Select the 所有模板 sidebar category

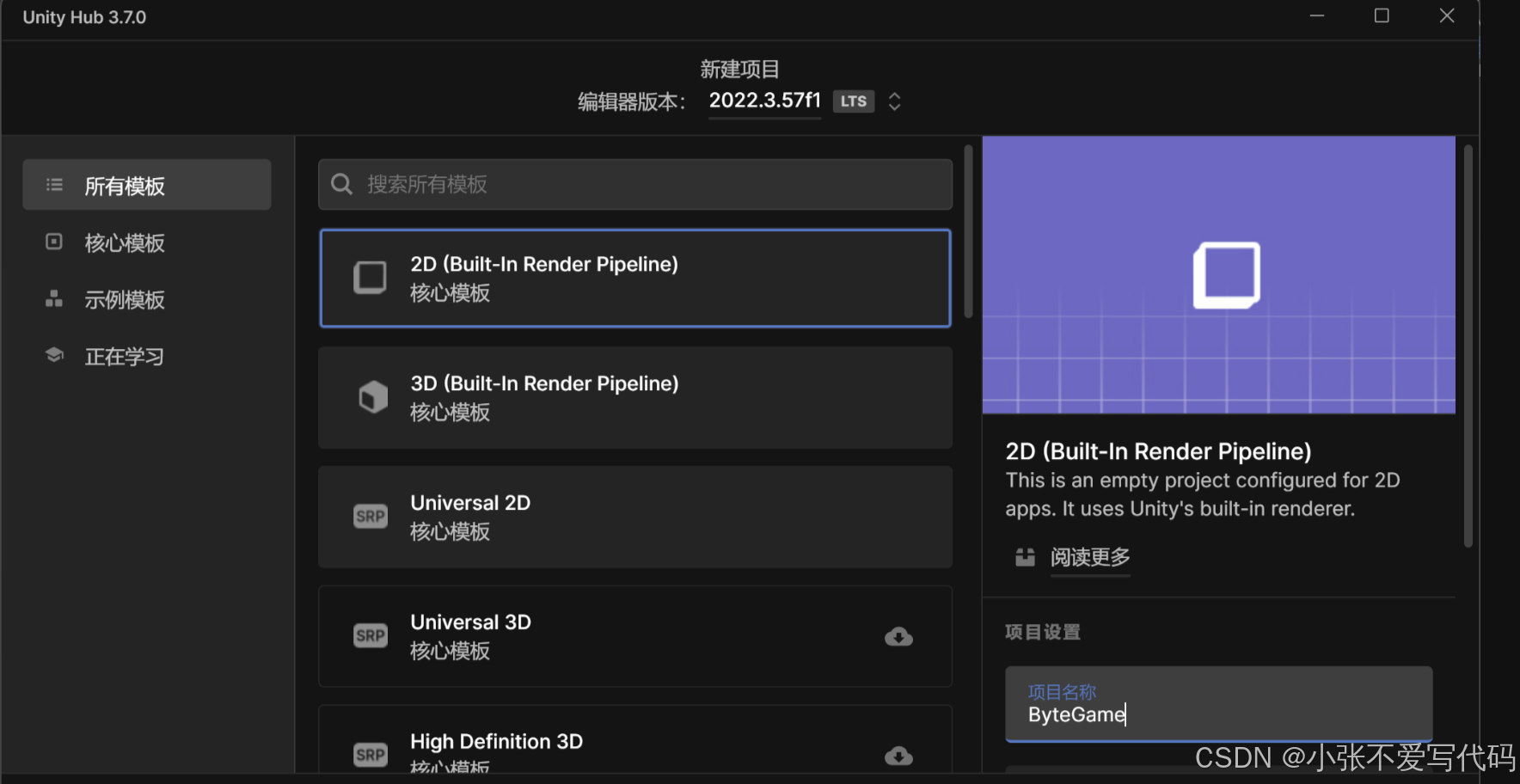[x=147, y=185]
